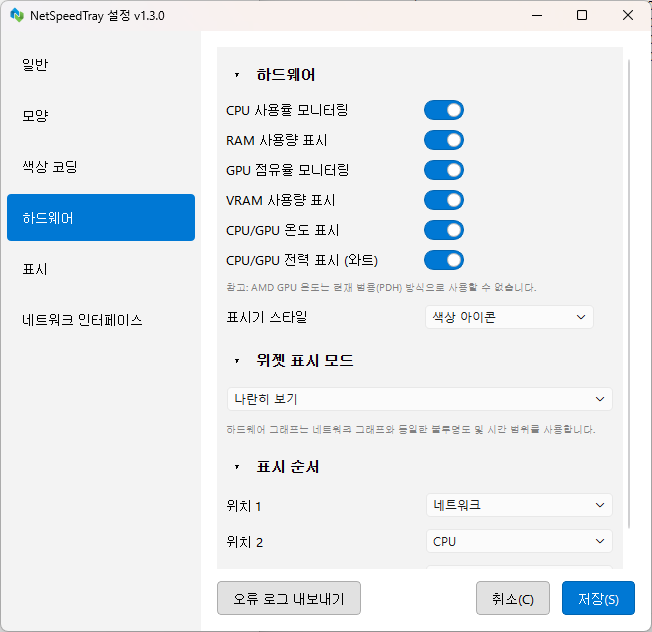Open the 모양 settings page
The height and width of the screenshot is (632, 652).
(x=101, y=116)
